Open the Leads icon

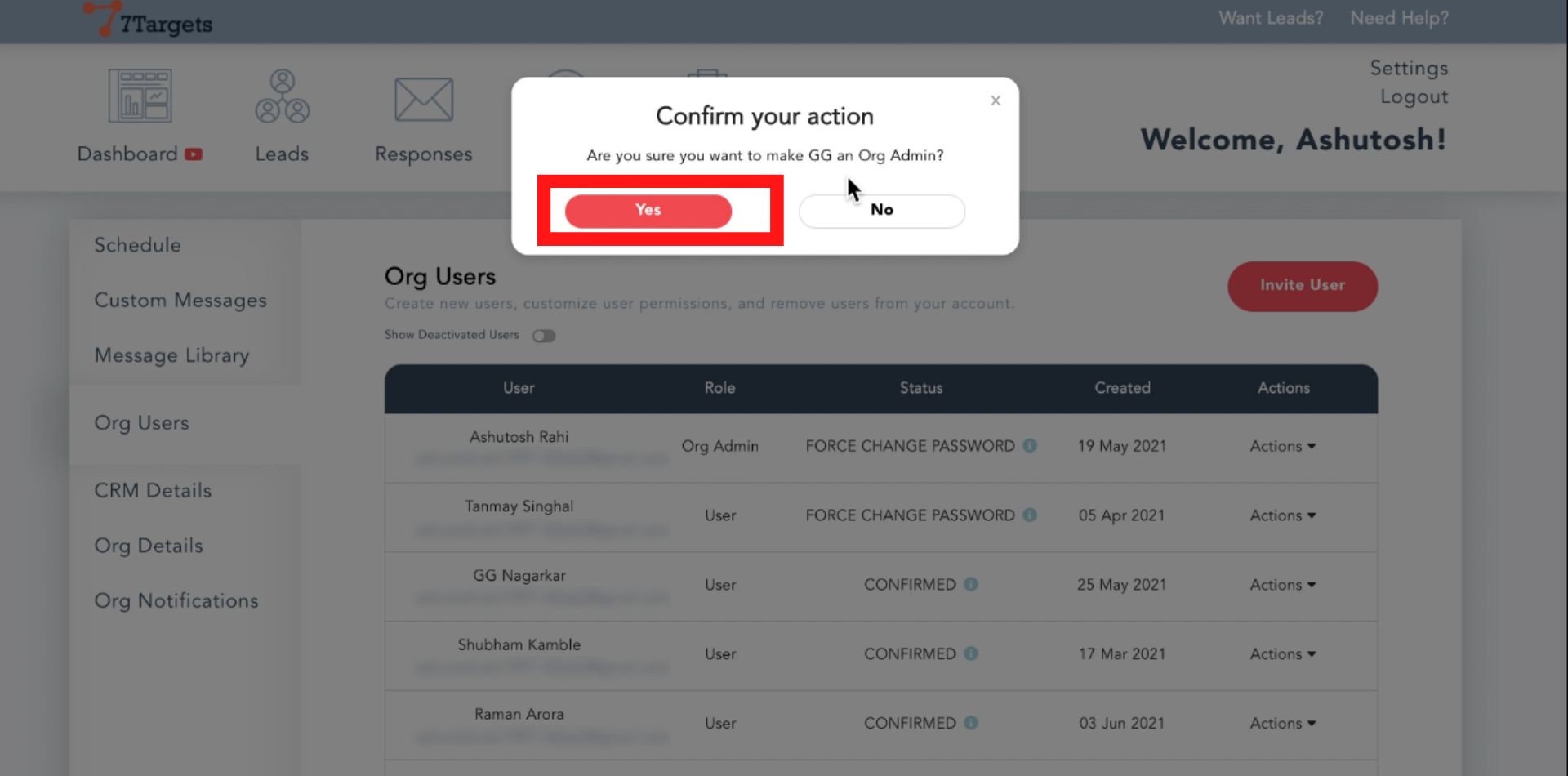point(282,96)
